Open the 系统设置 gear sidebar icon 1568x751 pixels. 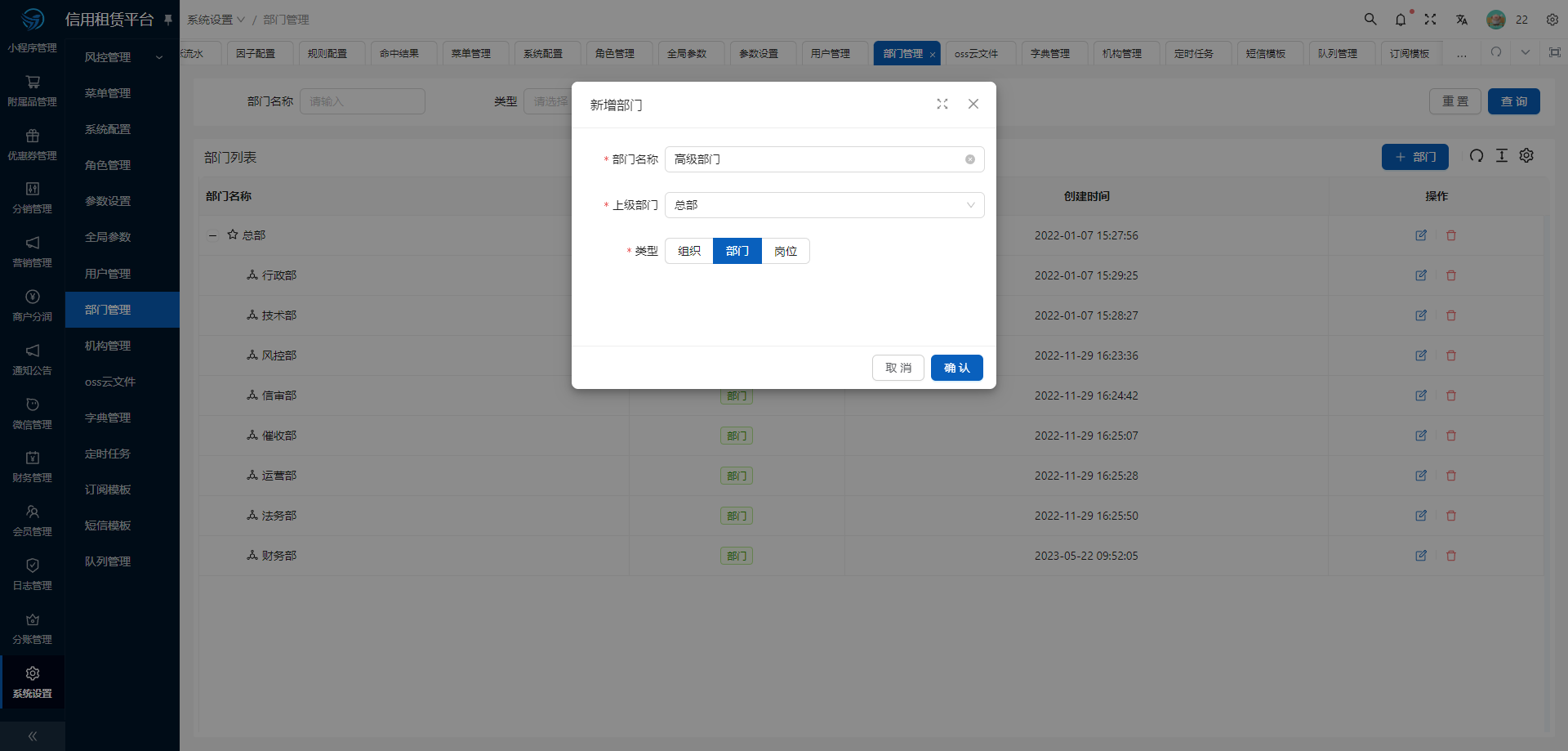tap(32, 673)
